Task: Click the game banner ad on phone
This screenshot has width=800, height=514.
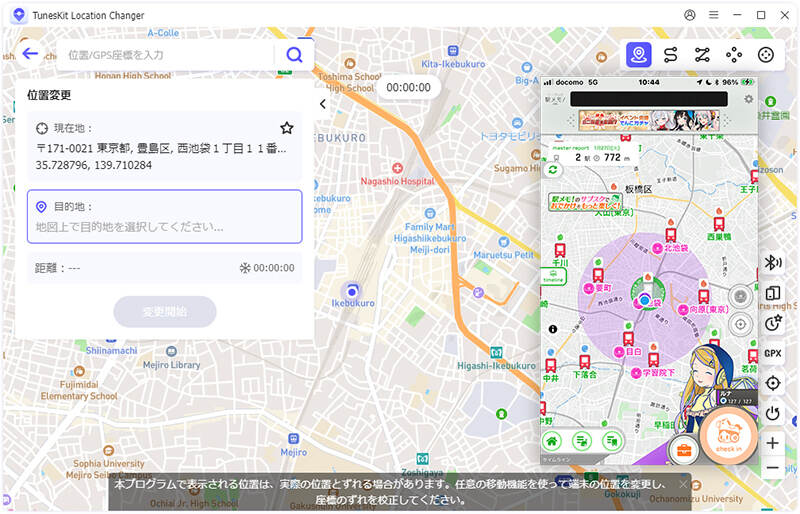Action: (x=649, y=120)
